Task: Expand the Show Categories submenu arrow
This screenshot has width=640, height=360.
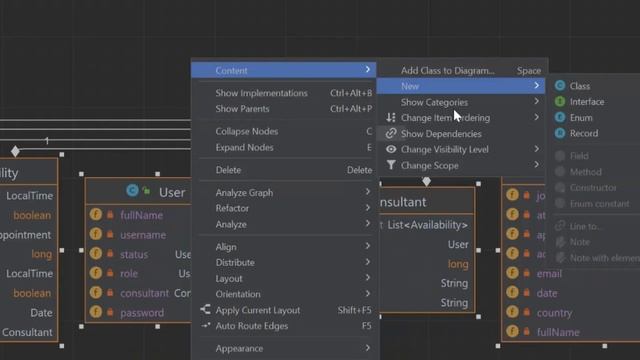Action: tap(536, 102)
